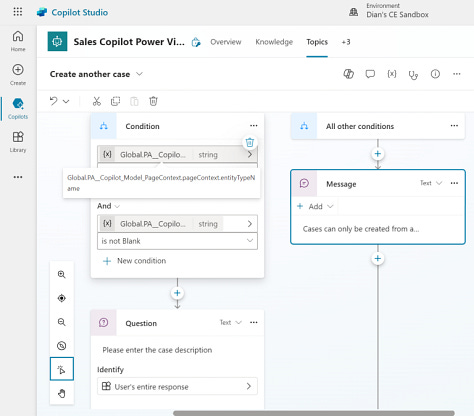
Task: Click the Sales Copilot Power Vi... title
Action: [129, 42]
